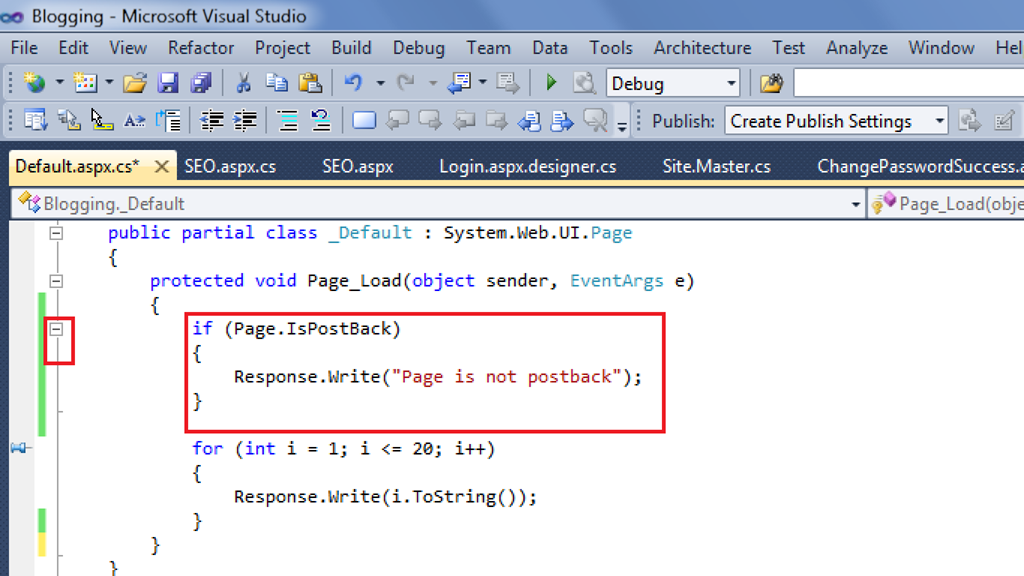Click the Start Without Debugging icon beside play

click(x=584, y=83)
